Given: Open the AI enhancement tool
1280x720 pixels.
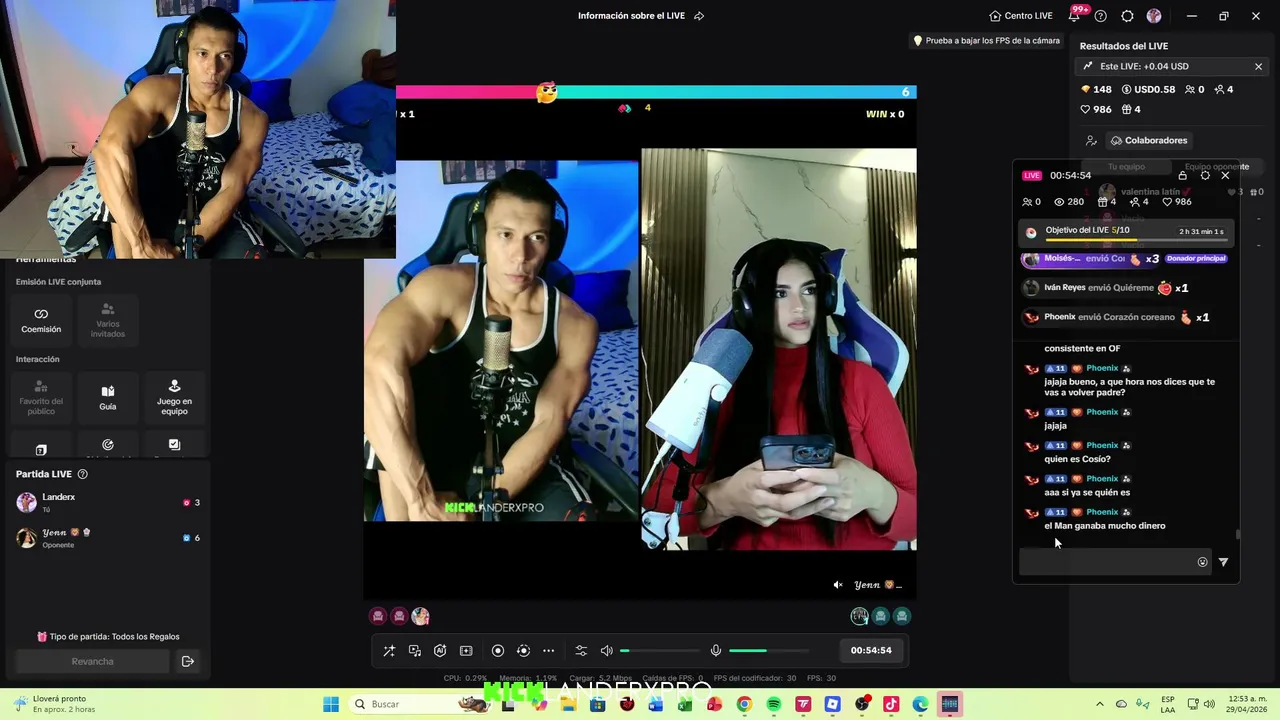Looking at the screenshot, I should (x=440, y=651).
